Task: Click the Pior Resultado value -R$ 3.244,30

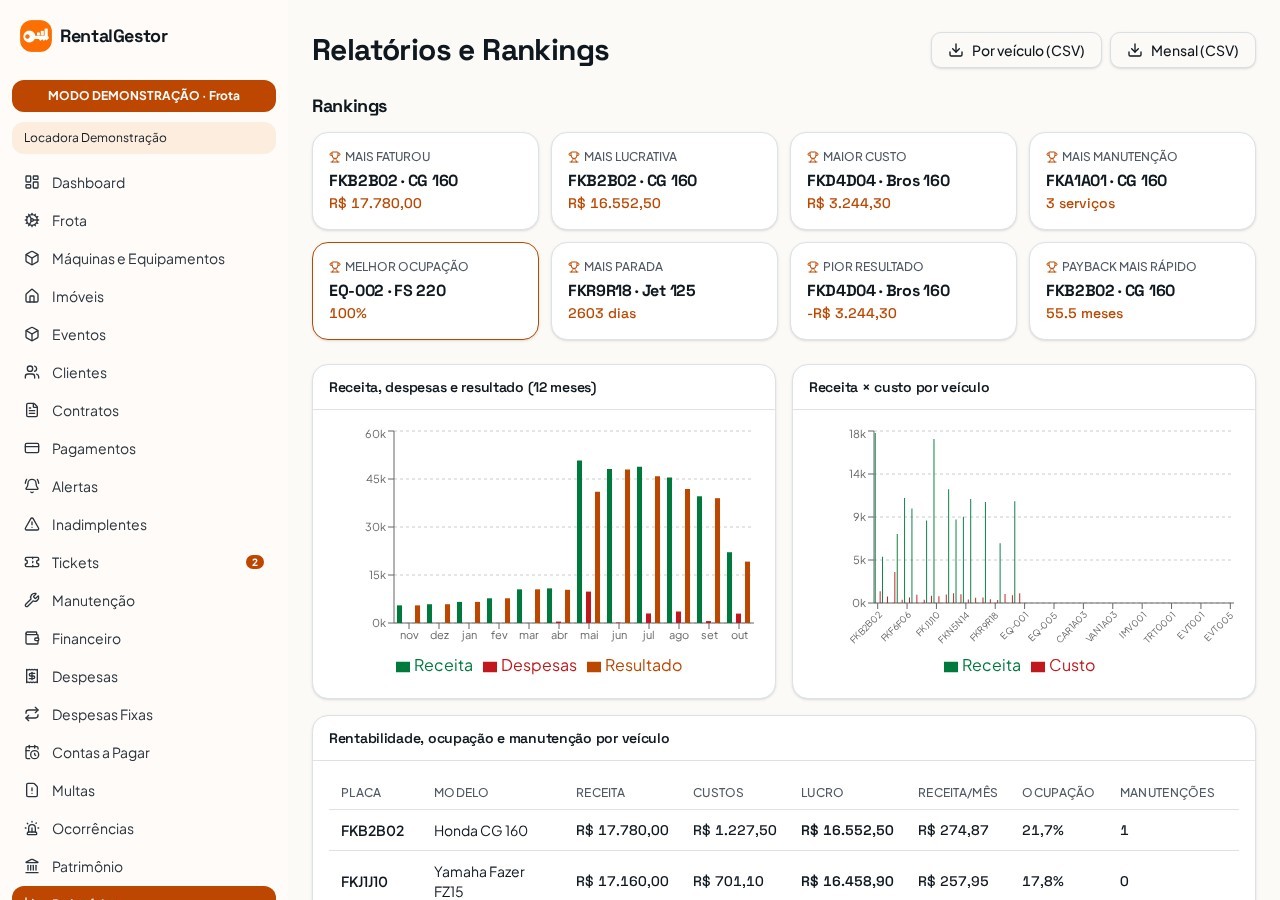Action: (x=852, y=313)
